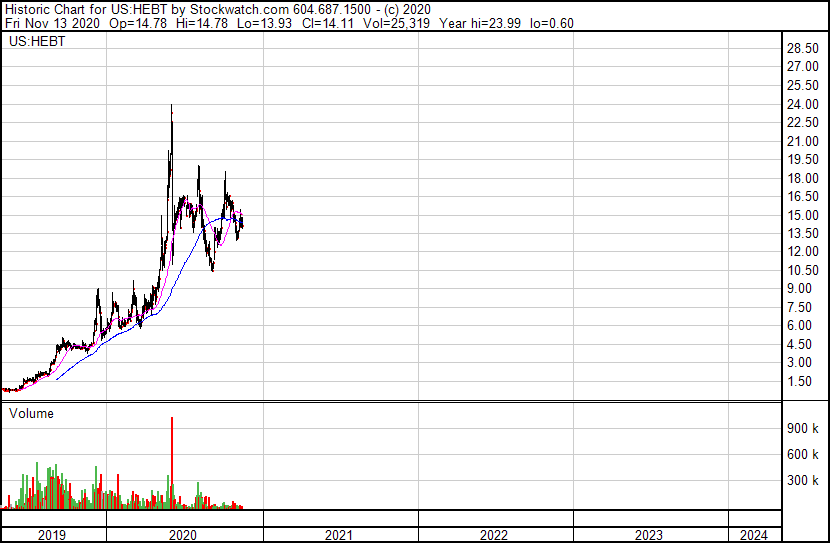The height and width of the screenshot is (543, 830).
Task: Select the 2019 year label on the timeline
Action: pyautogui.click(x=52, y=534)
